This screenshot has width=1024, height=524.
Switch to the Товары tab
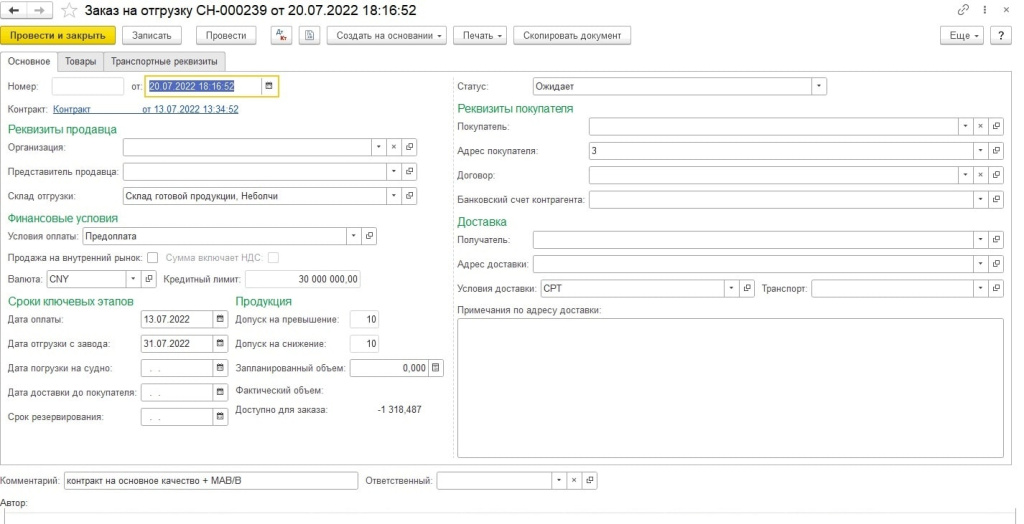coord(80,61)
